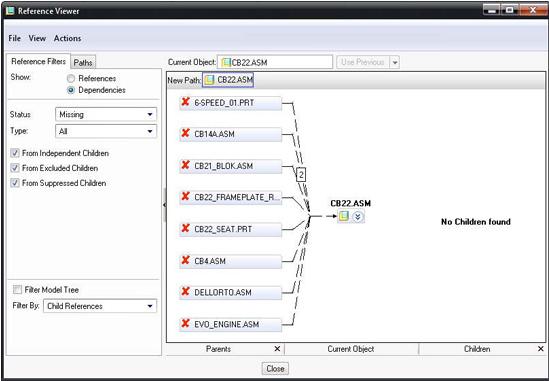This screenshot has height=381, width=549.
Task: Select the CB22_SEAT.PRT parent node
Action: click(x=231, y=229)
